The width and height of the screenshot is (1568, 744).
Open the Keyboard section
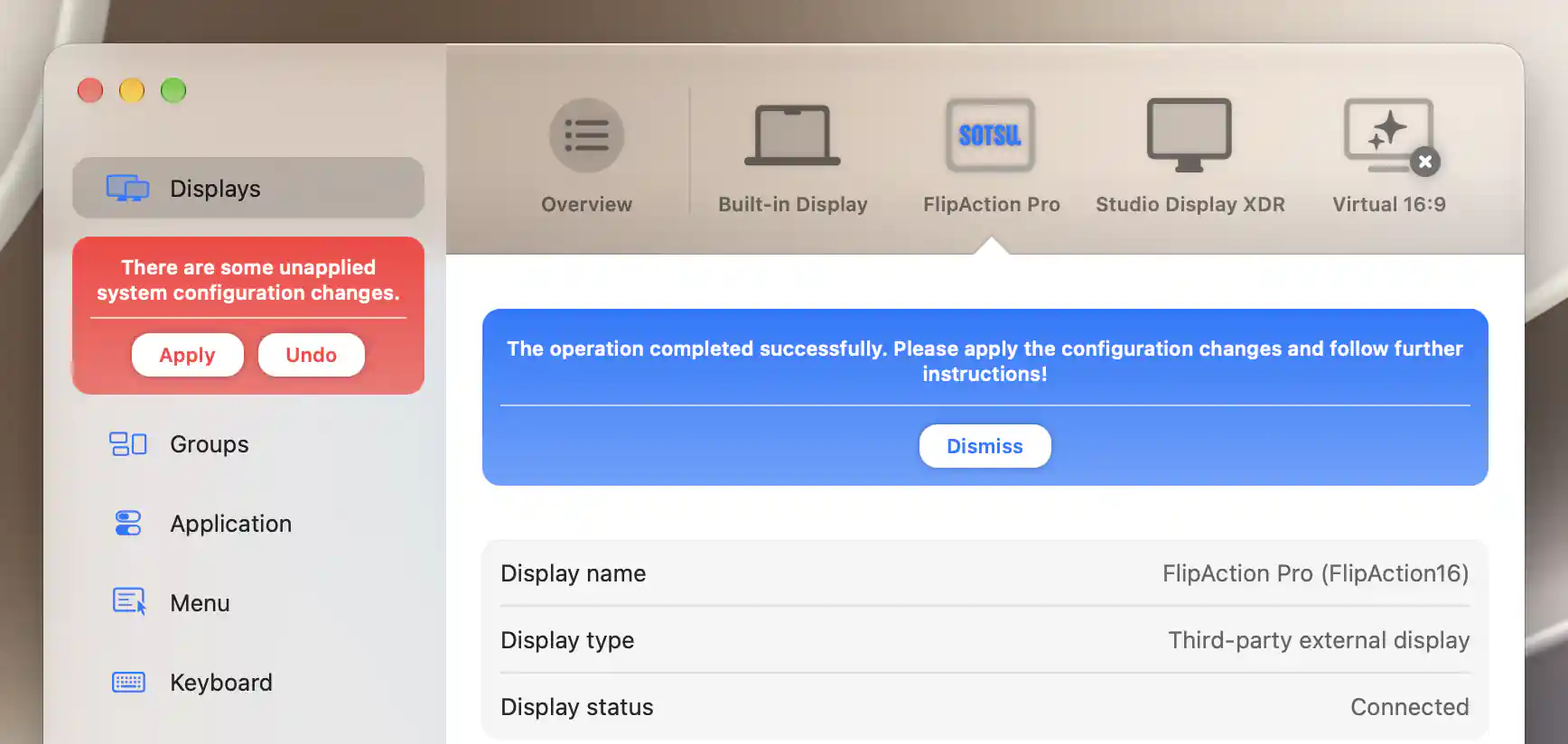(x=248, y=683)
